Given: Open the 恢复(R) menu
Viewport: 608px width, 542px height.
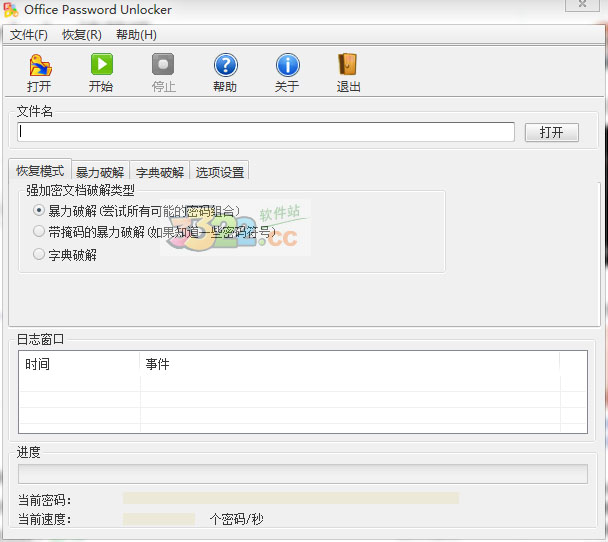Looking at the screenshot, I should tap(82, 35).
